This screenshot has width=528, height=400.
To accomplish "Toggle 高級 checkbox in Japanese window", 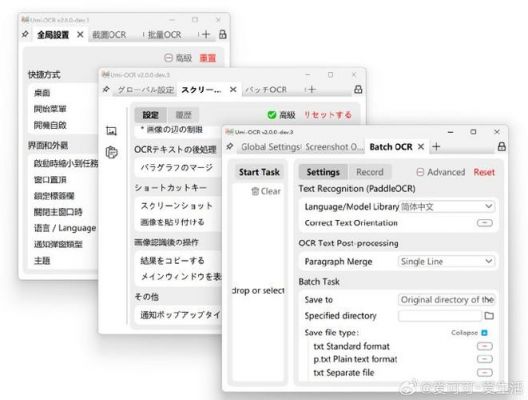I will (271, 115).
